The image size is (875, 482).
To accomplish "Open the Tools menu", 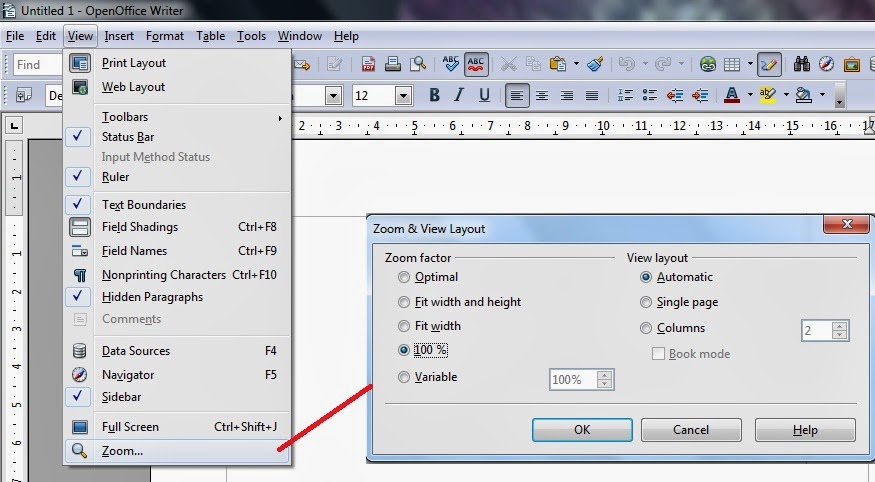I will coord(251,36).
